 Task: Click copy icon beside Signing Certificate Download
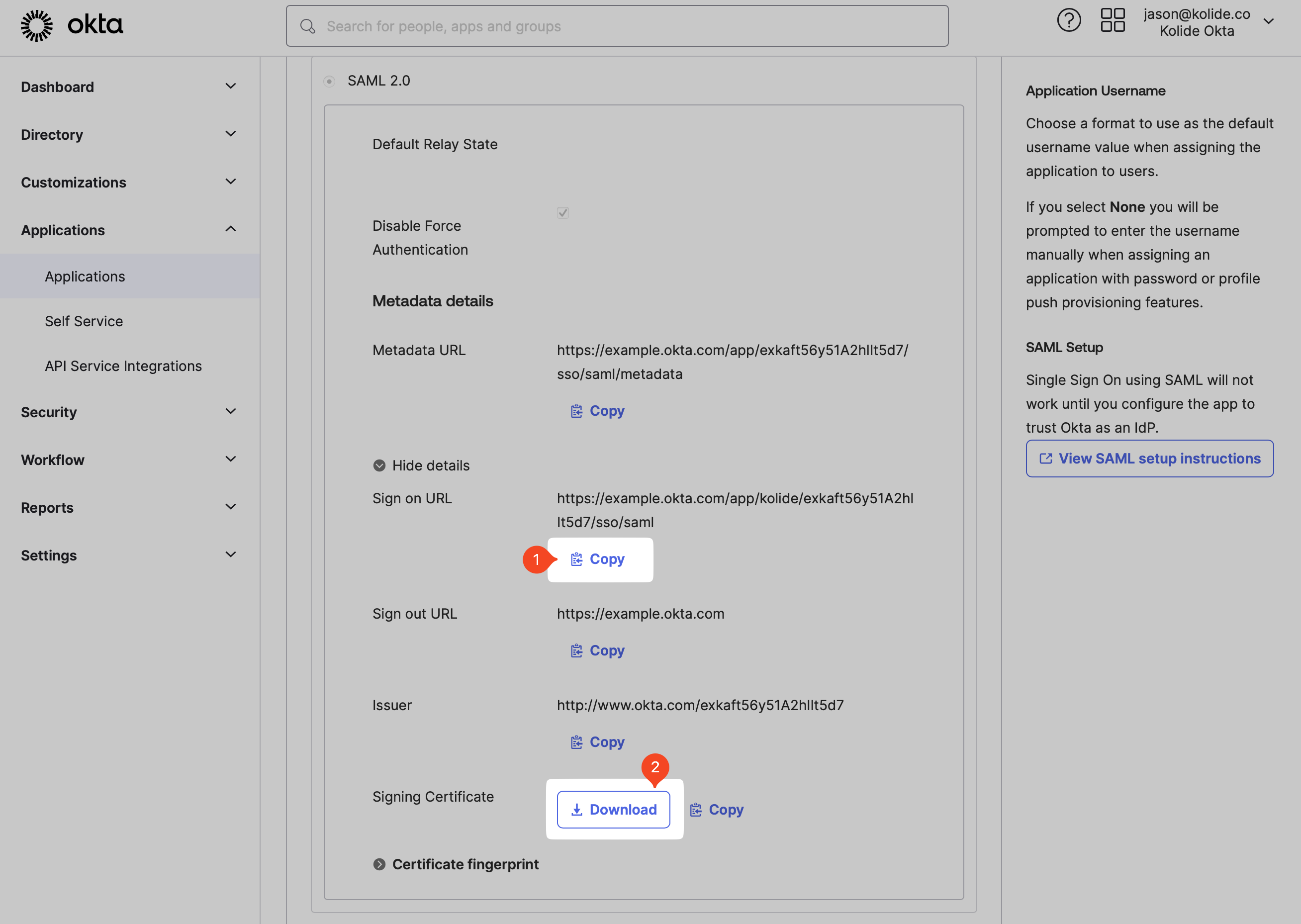[x=696, y=810]
